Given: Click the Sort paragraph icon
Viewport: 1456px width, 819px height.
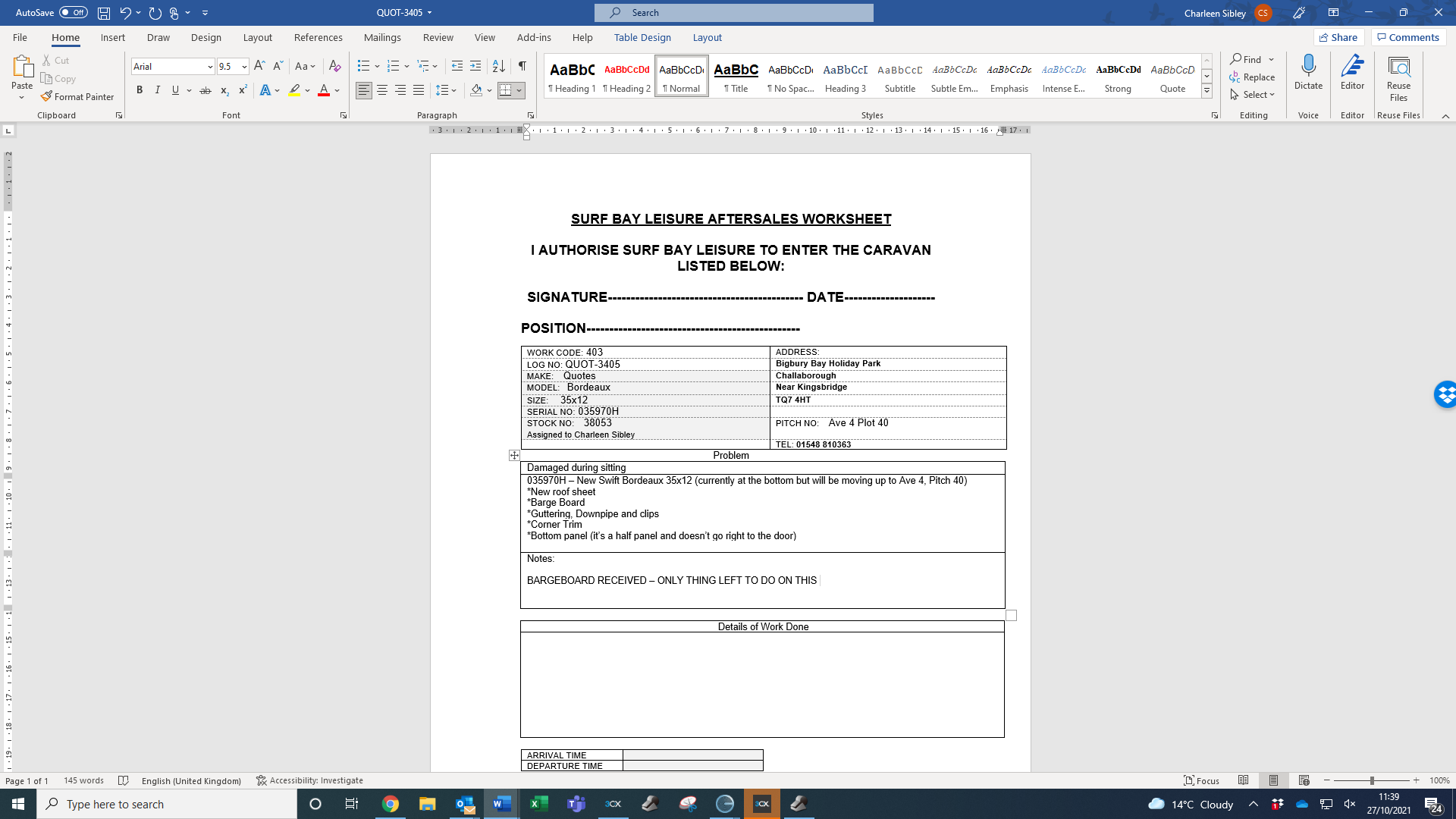Looking at the screenshot, I should 498,66.
